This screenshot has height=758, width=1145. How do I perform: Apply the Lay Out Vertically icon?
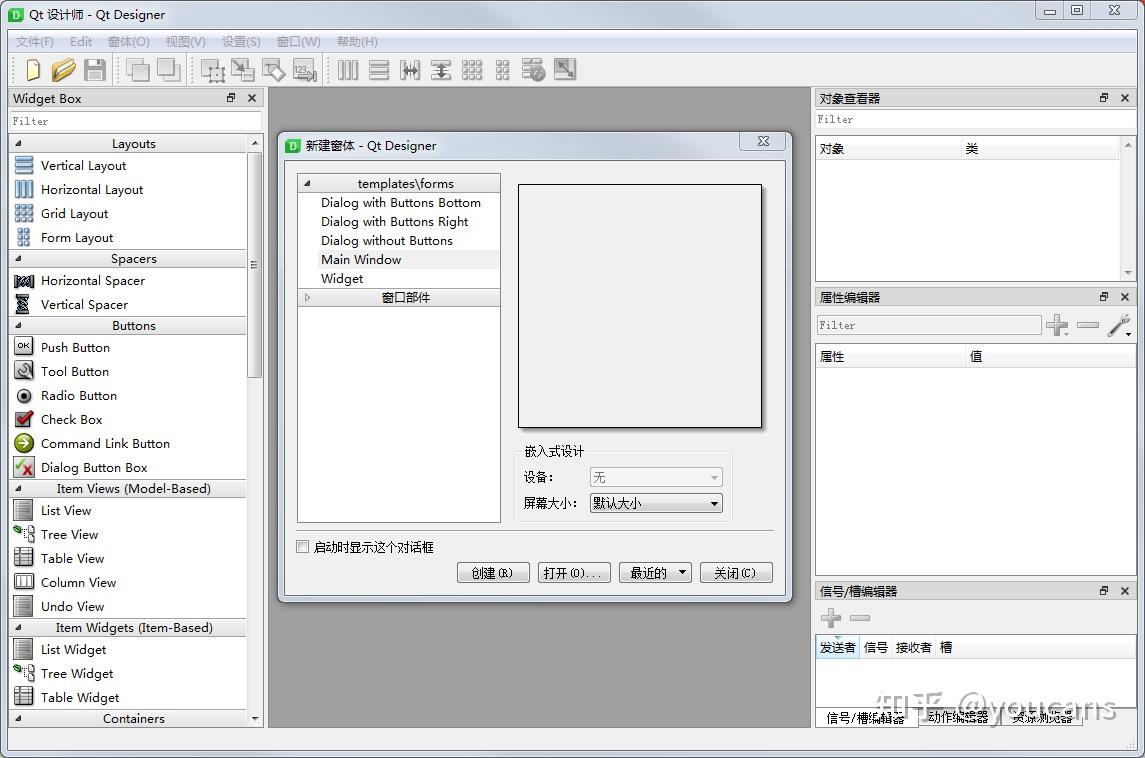(x=380, y=69)
